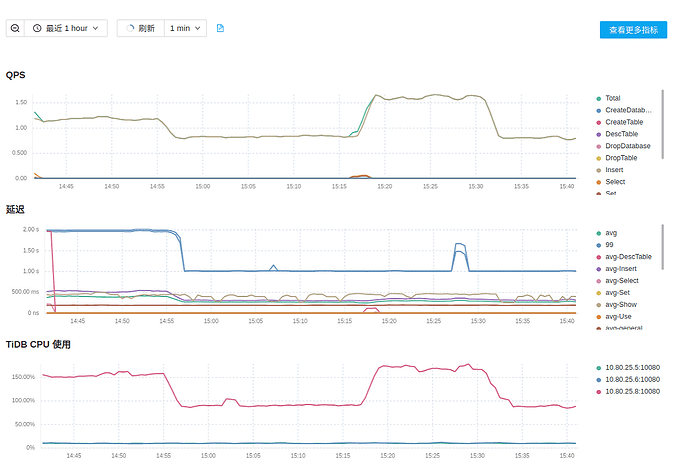Toggle the 10.80.25.5:10080 CPU series

point(628,368)
